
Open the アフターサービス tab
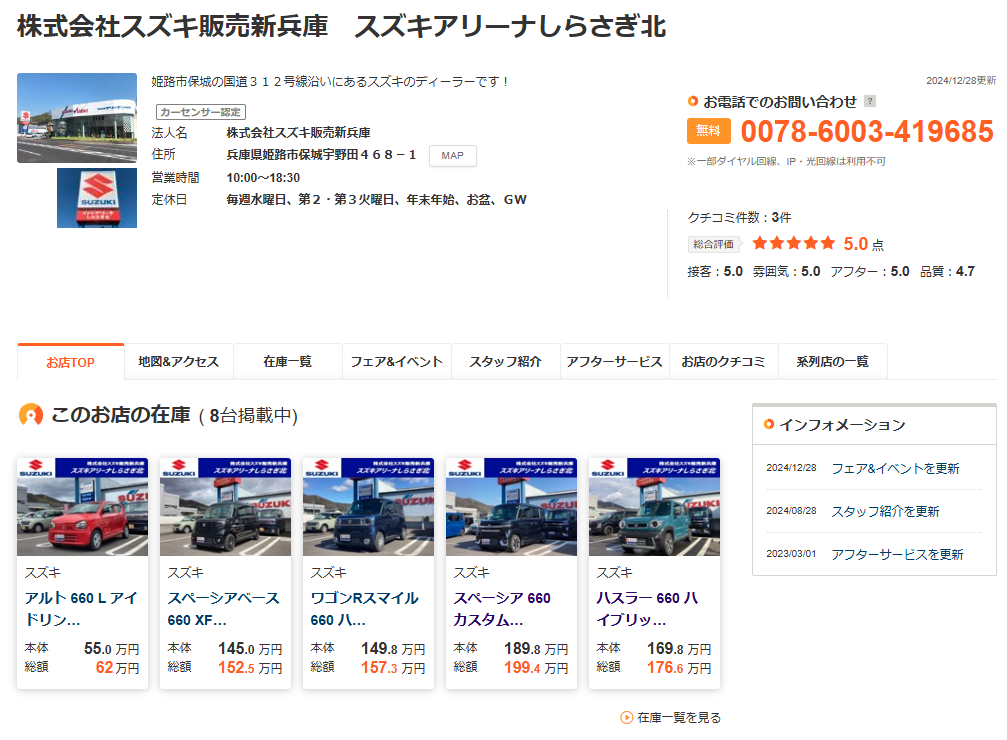click(x=614, y=362)
